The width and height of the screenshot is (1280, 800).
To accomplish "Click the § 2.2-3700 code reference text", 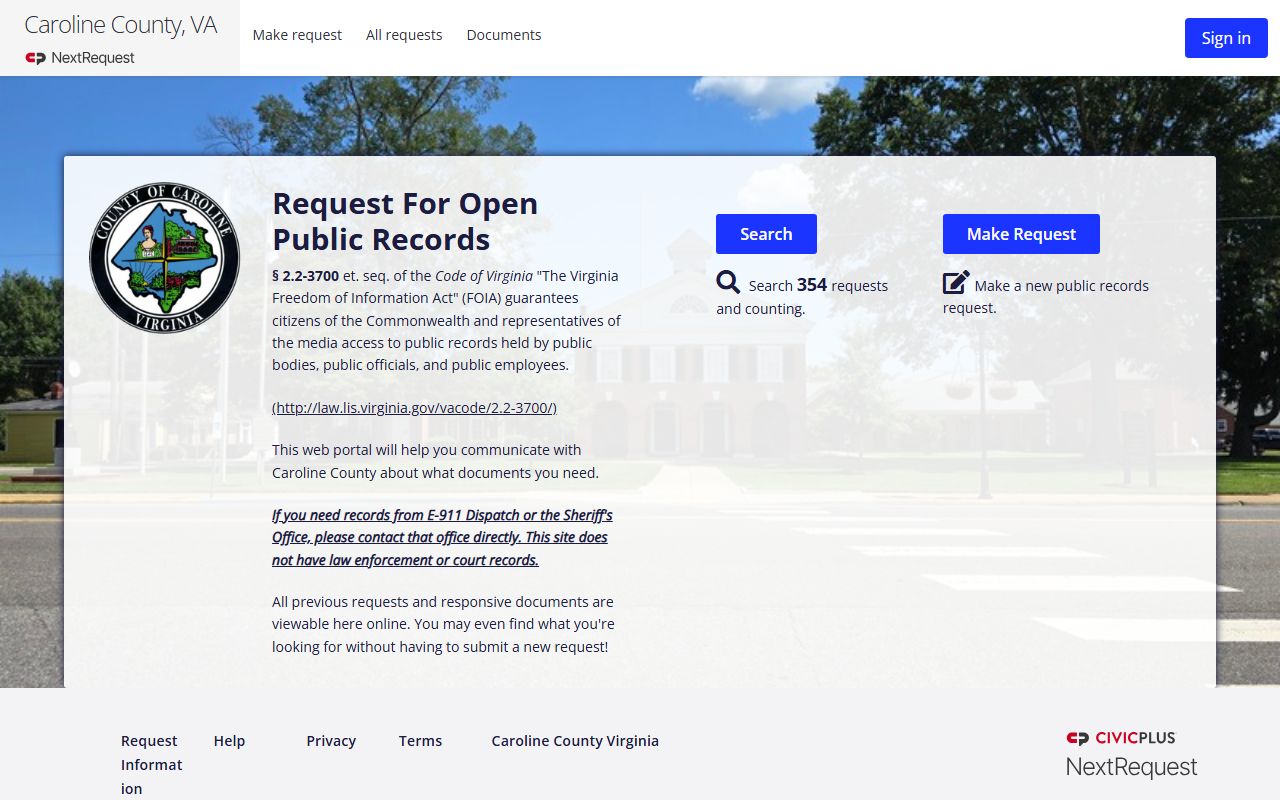I will pyautogui.click(x=305, y=276).
